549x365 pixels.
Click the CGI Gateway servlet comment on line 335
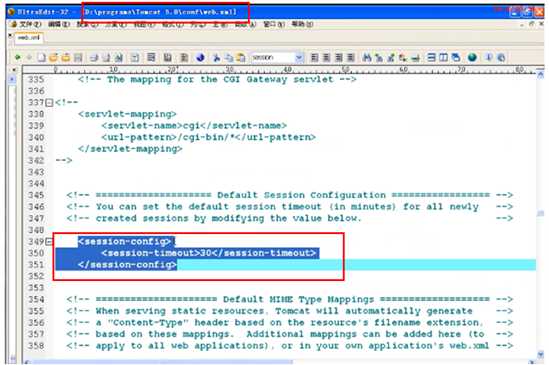(217, 79)
